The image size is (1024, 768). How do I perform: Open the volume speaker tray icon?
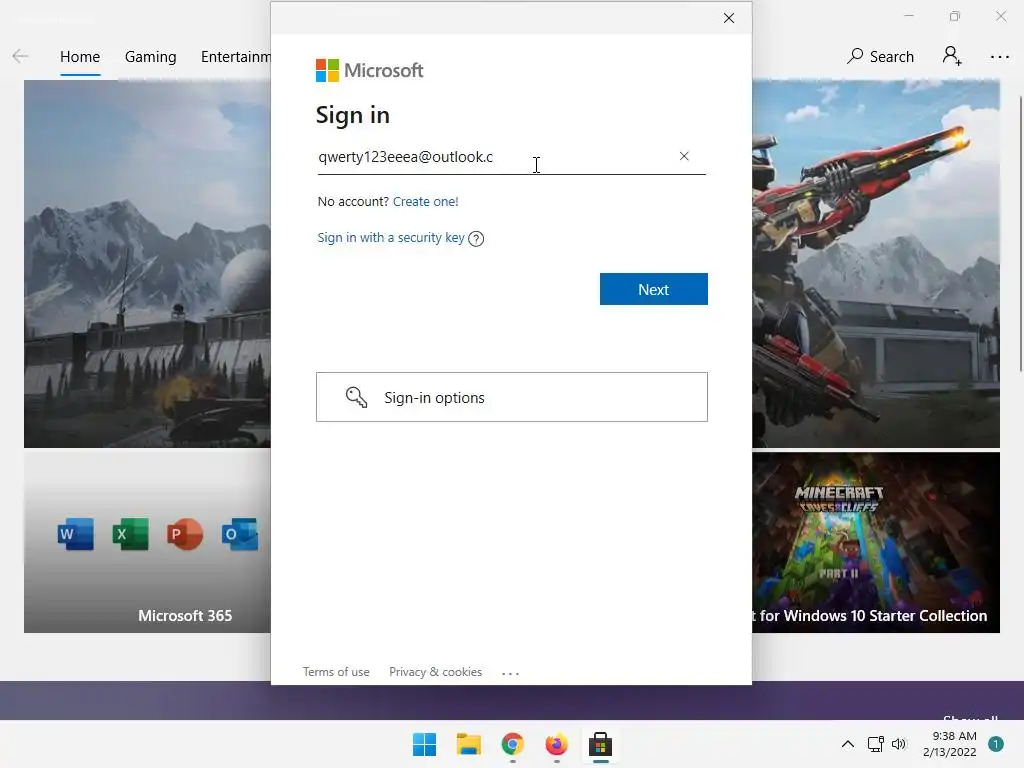click(x=899, y=744)
